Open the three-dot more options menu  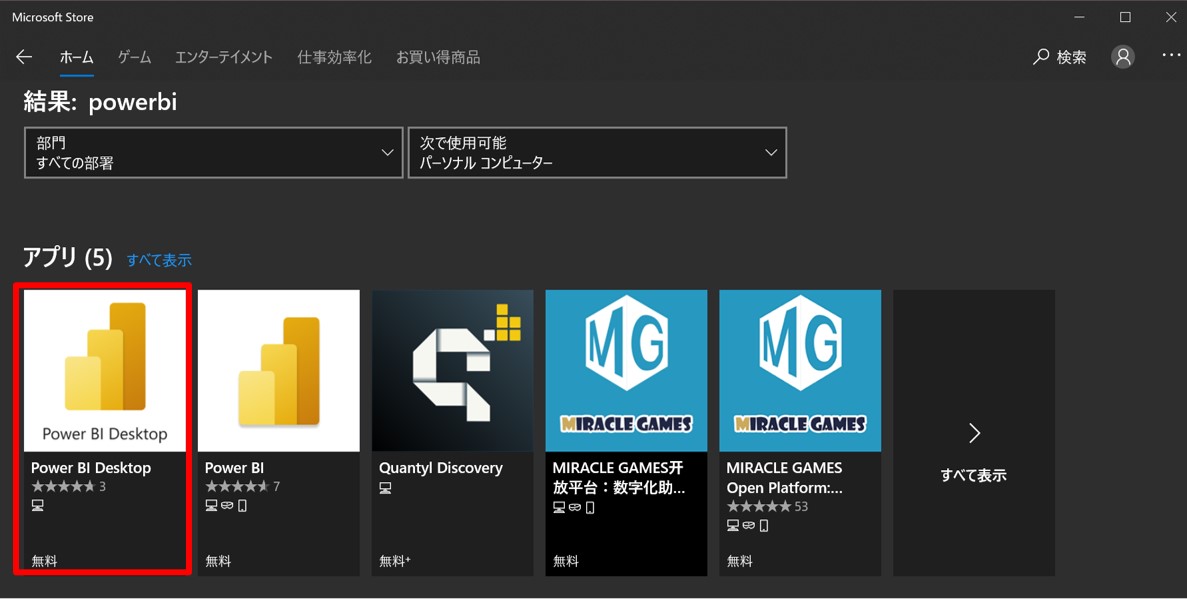coord(1171,56)
